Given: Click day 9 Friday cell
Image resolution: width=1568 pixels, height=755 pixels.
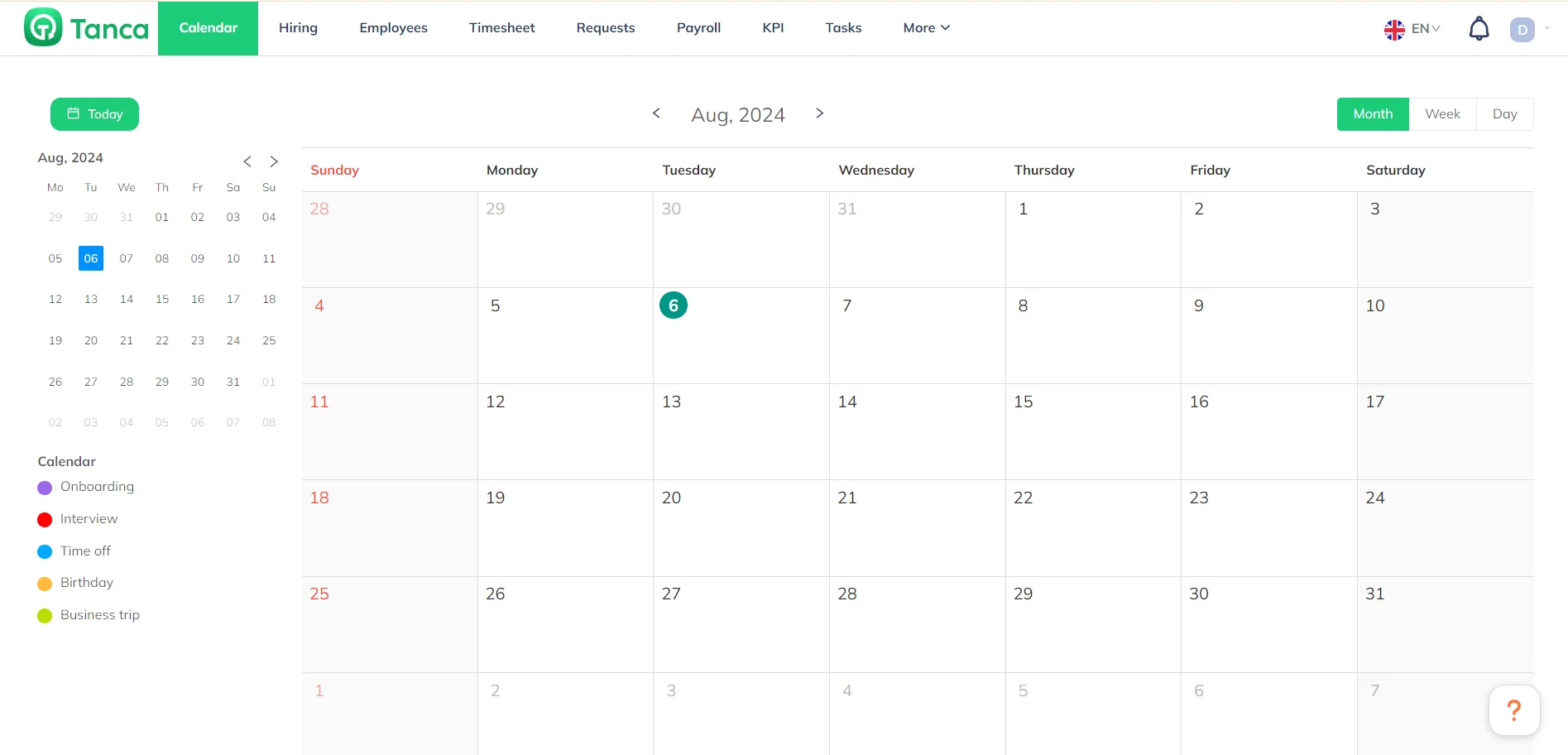Looking at the screenshot, I should [1269, 335].
